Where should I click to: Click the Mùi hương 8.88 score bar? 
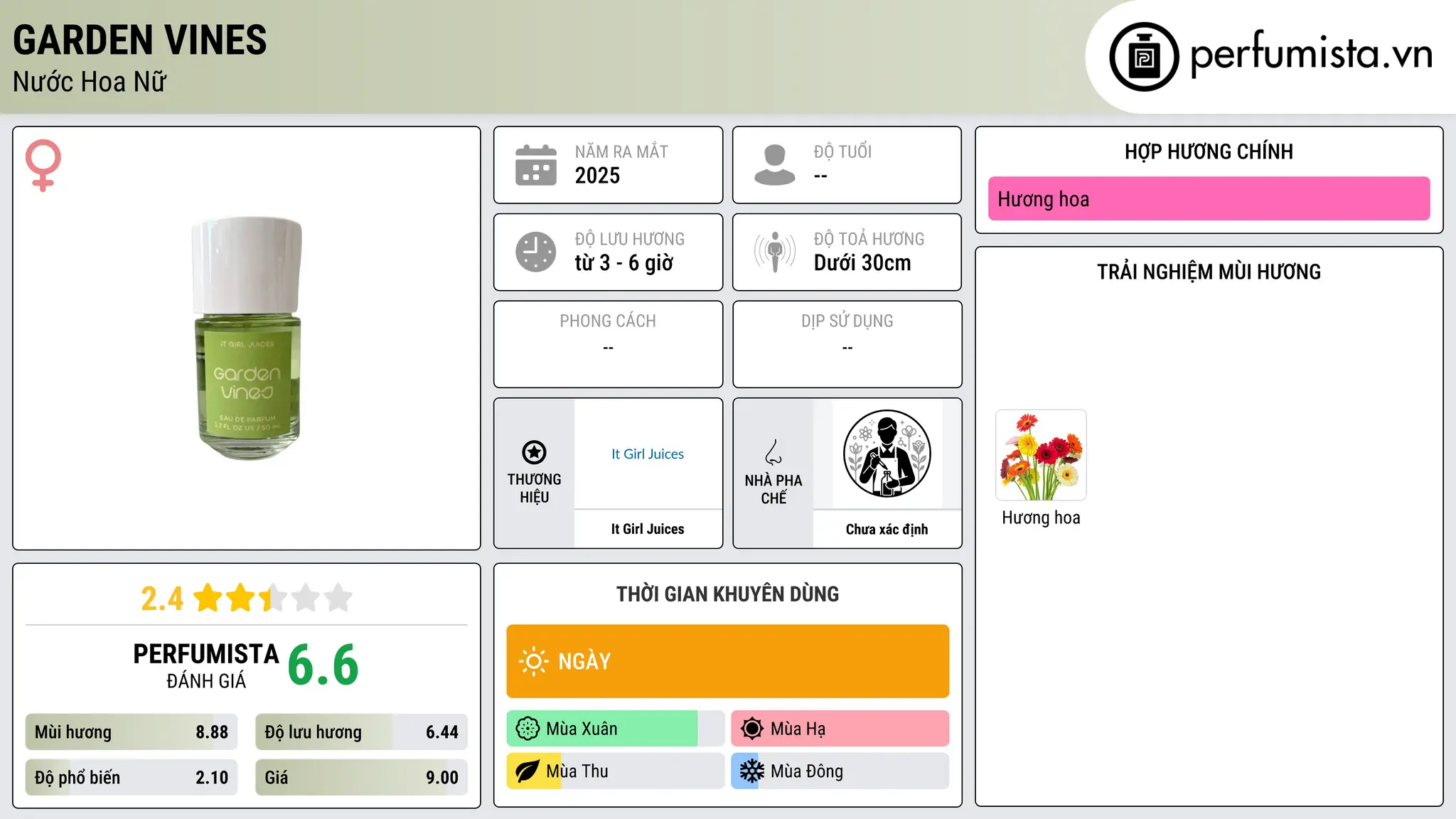132,732
